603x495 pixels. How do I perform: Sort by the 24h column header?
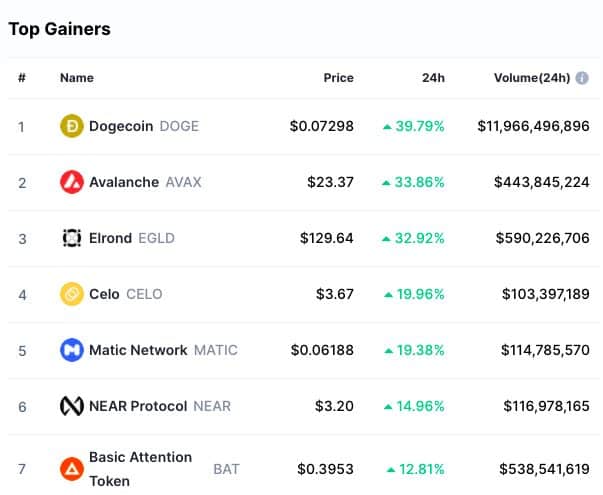[x=433, y=78]
